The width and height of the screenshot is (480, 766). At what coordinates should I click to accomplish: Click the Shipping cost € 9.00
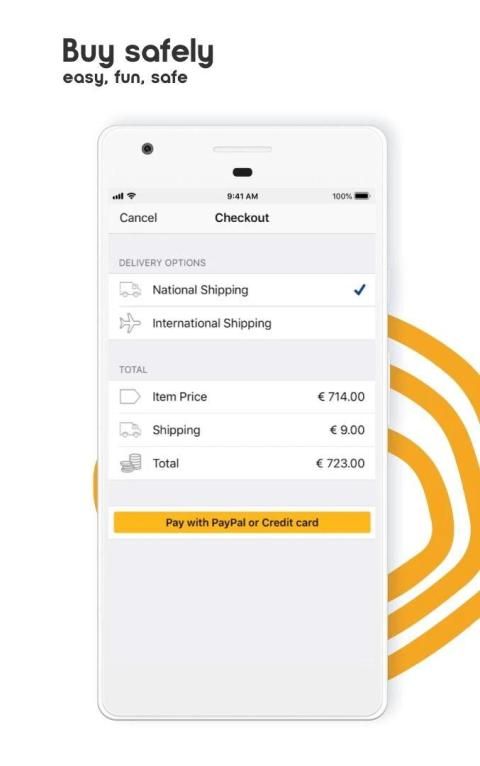[347, 430]
